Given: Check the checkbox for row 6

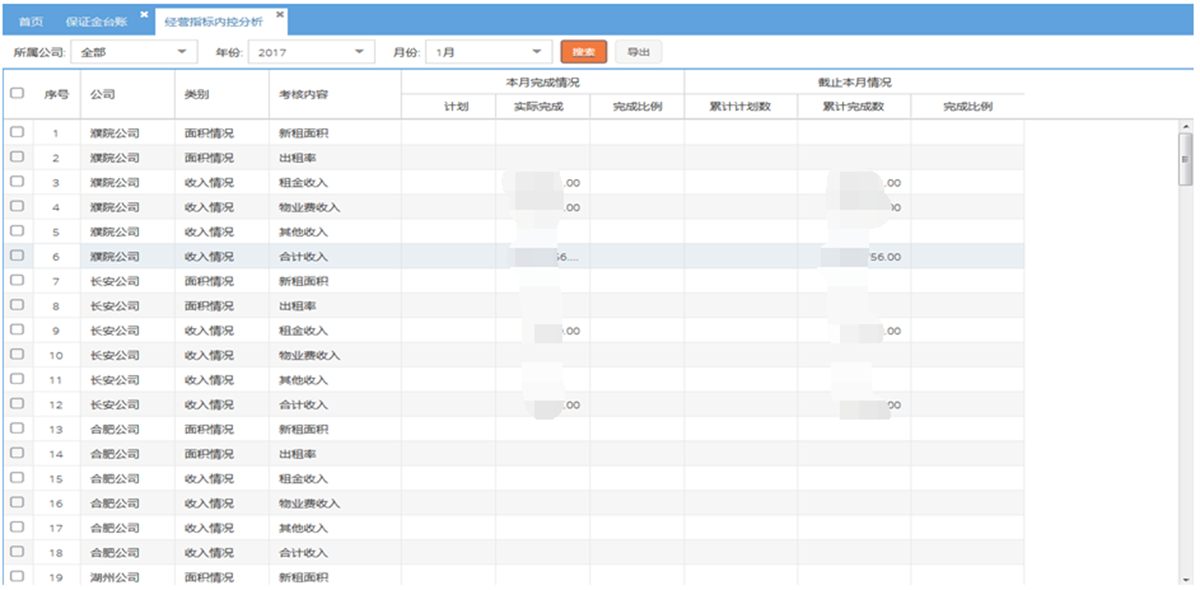Looking at the screenshot, I should tap(17, 256).
